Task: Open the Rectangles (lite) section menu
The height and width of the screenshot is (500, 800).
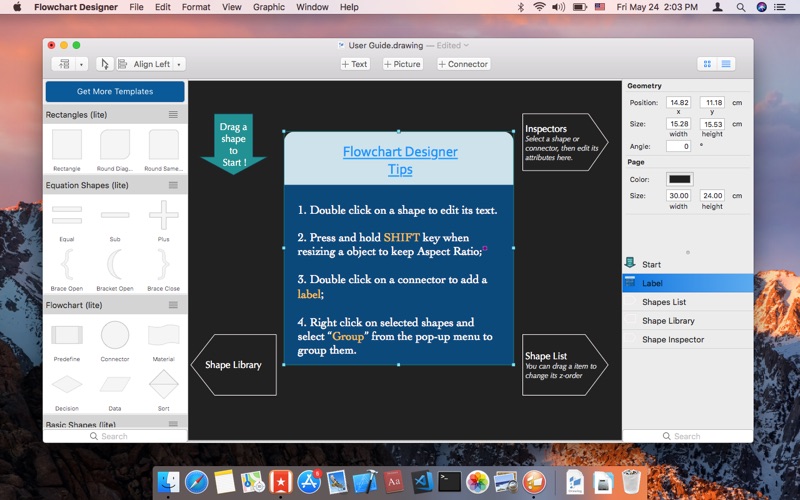Action: 173,115
